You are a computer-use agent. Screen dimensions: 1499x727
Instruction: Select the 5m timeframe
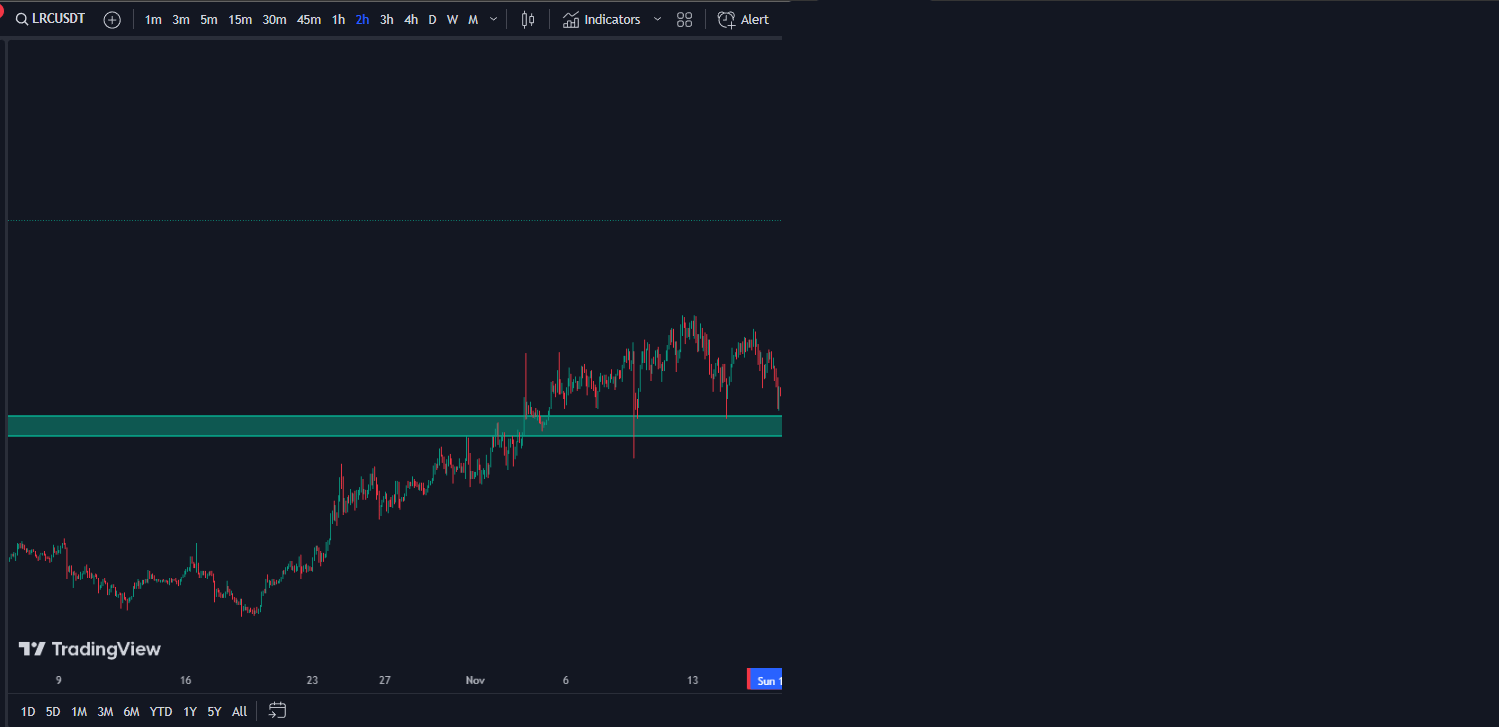click(208, 20)
